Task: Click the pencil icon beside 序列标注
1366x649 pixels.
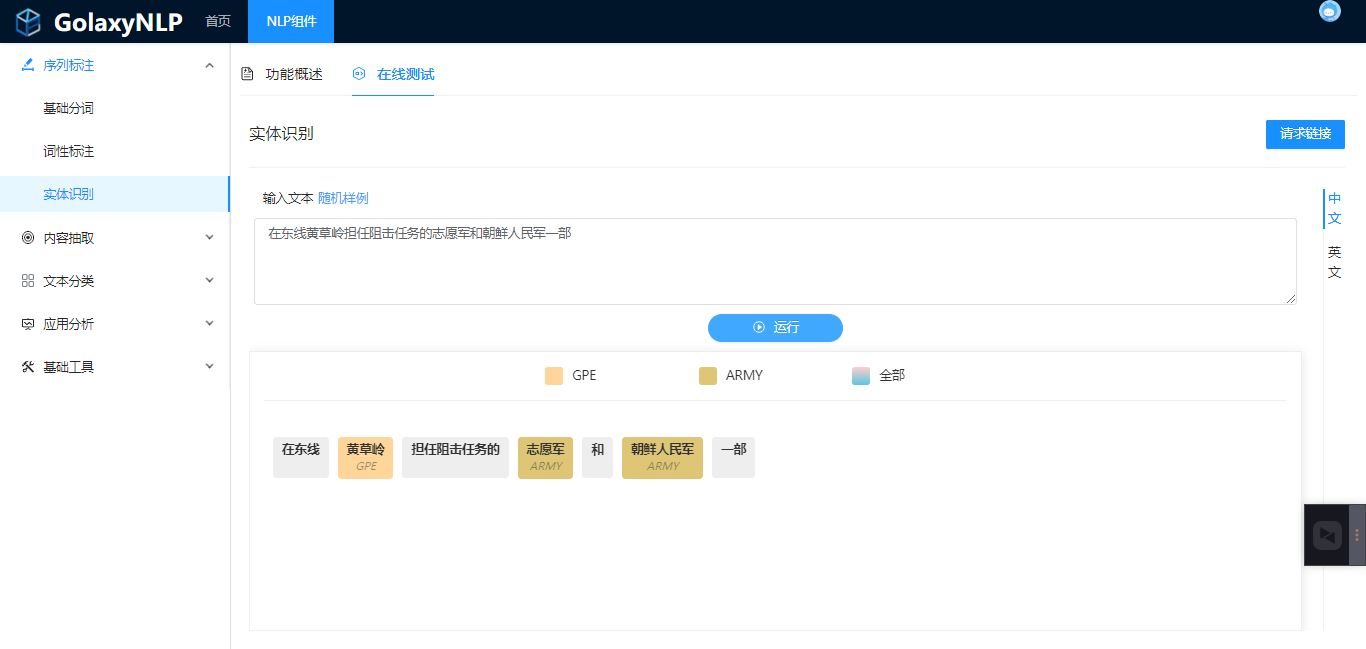Action: tap(28, 65)
